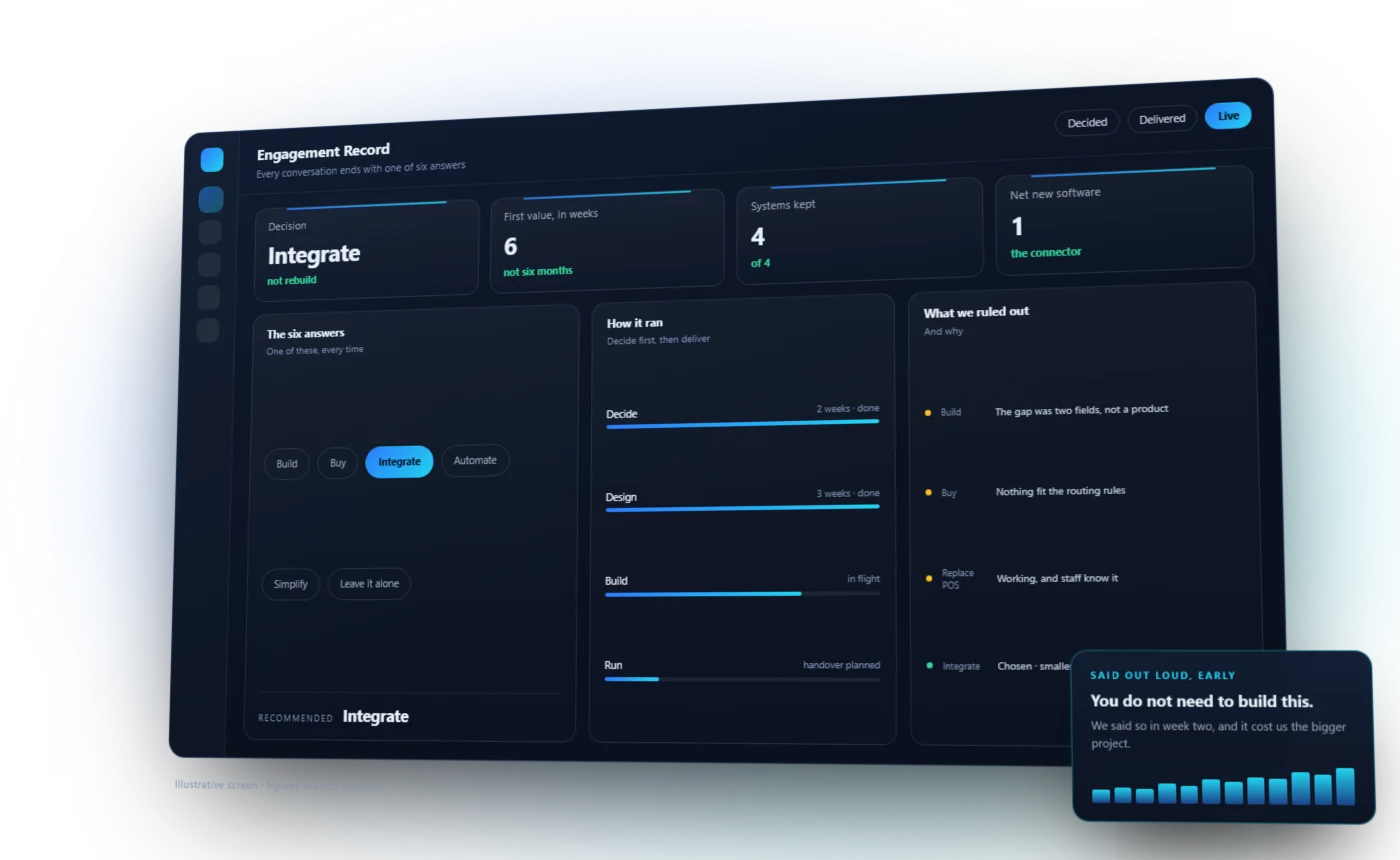Click "the connector" green caption
Image resolution: width=1400 pixels, height=860 pixels.
coord(1046,253)
